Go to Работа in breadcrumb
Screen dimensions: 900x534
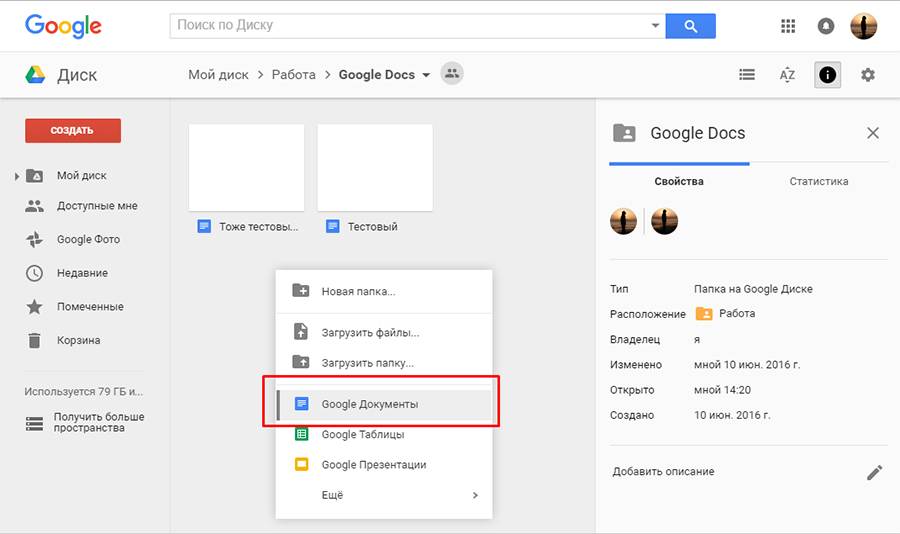(293, 75)
